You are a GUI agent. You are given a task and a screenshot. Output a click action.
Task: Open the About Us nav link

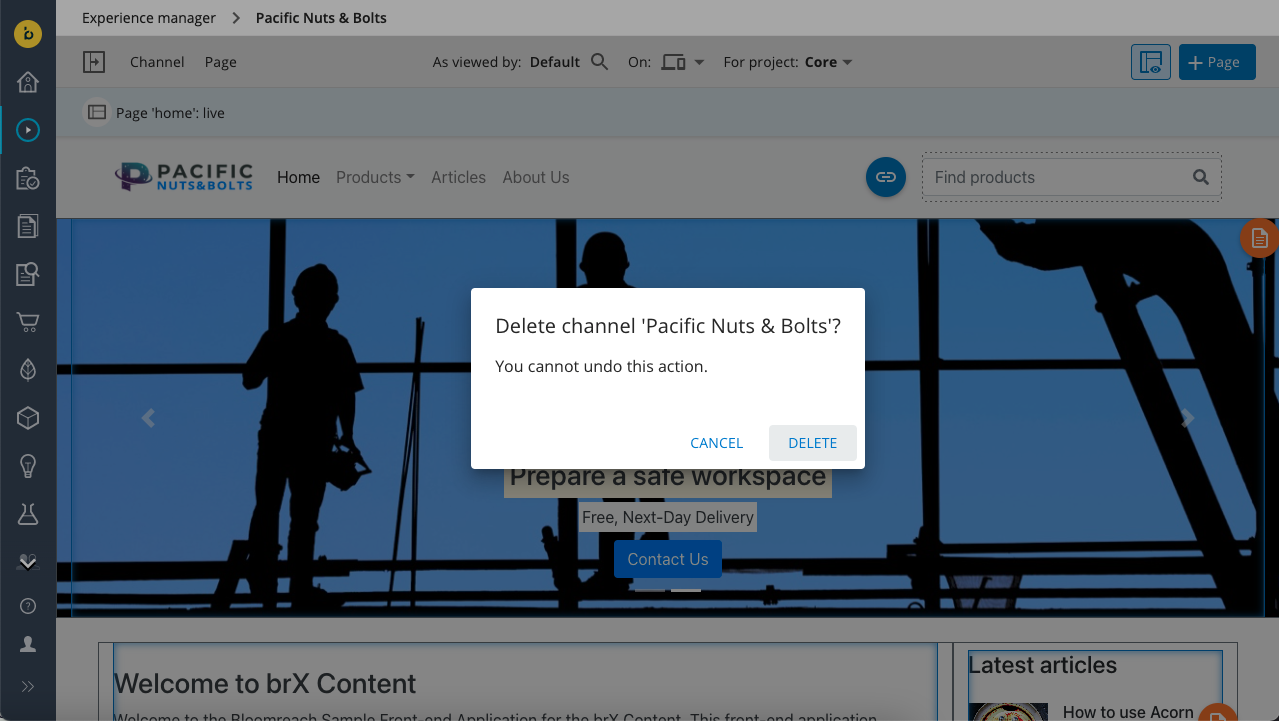coord(536,177)
